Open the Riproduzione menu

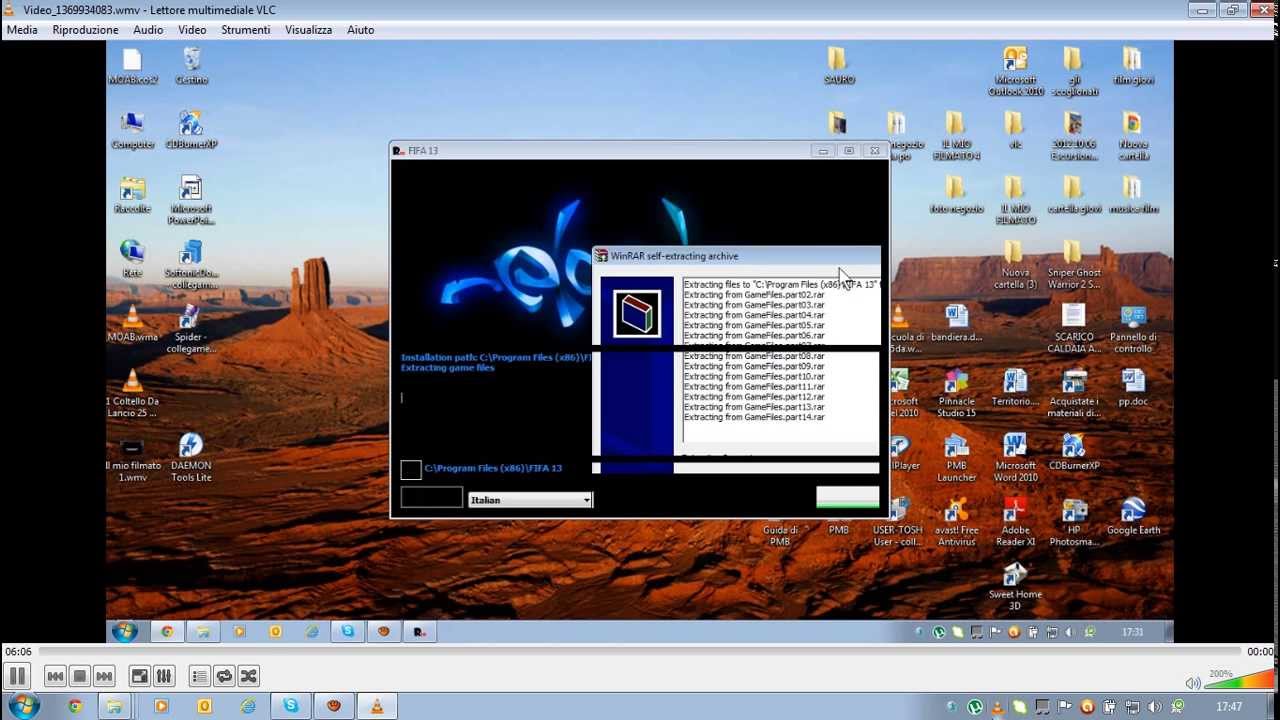pos(85,30)
